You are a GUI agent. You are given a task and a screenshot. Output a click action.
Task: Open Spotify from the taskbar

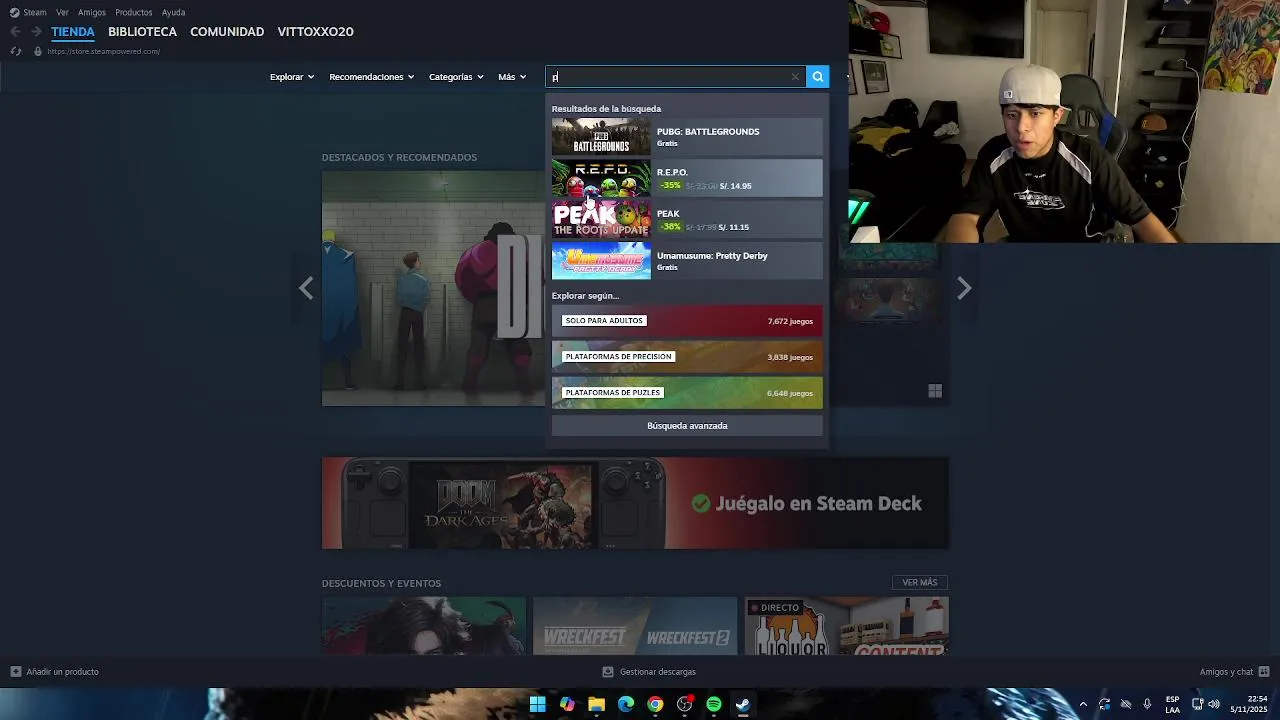point(714,704)
